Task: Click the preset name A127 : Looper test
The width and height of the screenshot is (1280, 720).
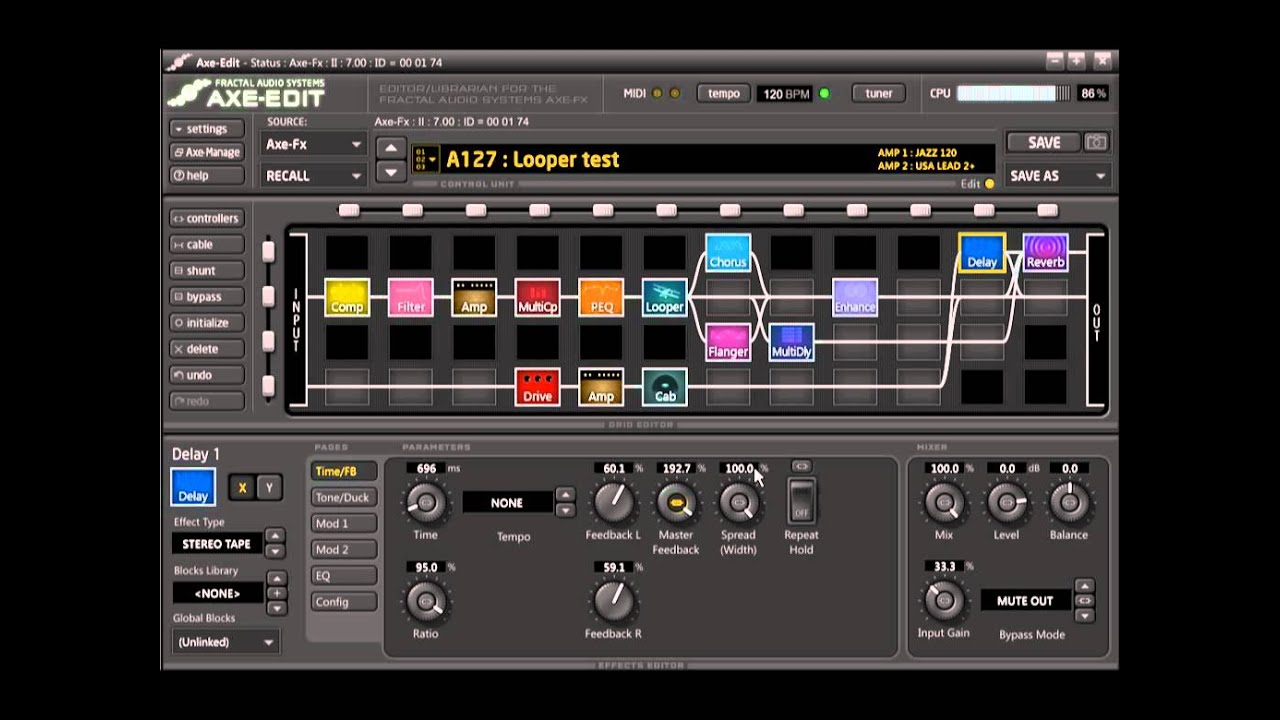Action: 533,159
